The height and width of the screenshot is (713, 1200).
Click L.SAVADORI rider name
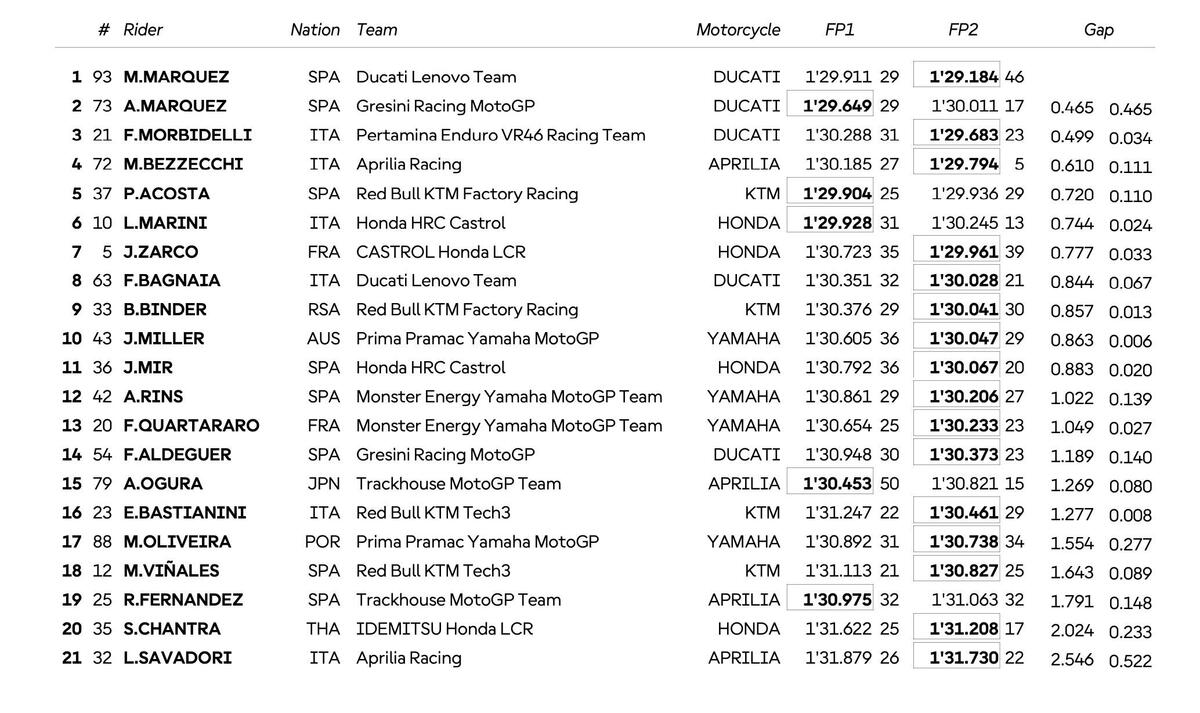pos(177,658)
